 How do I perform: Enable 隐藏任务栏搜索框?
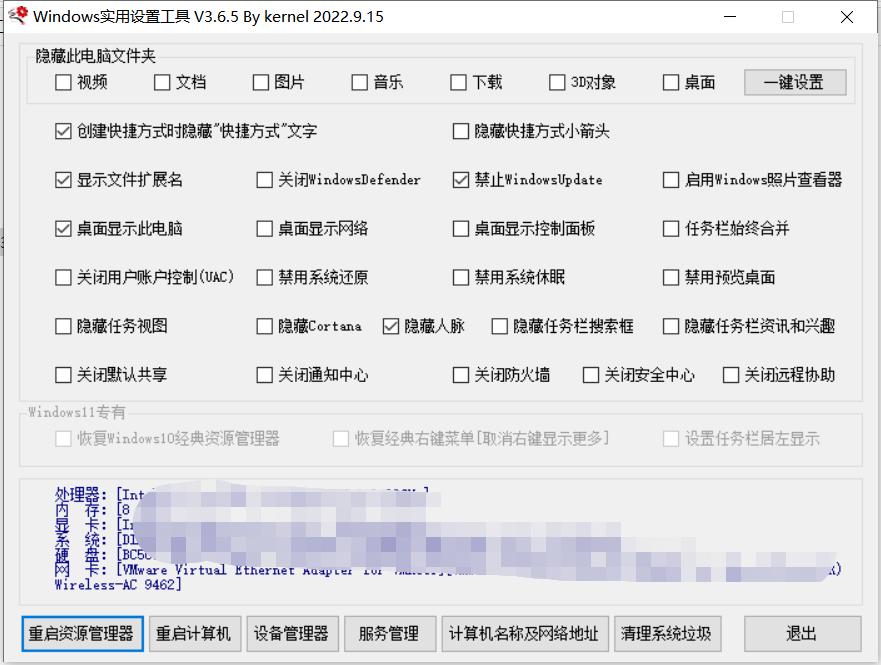click(498, 325)
